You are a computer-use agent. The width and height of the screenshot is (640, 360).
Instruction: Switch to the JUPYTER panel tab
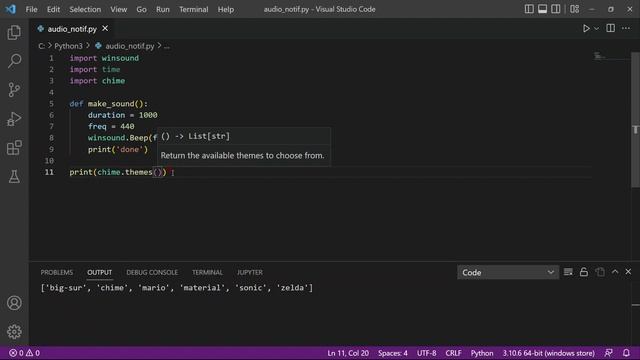click(x=250, y=272)
